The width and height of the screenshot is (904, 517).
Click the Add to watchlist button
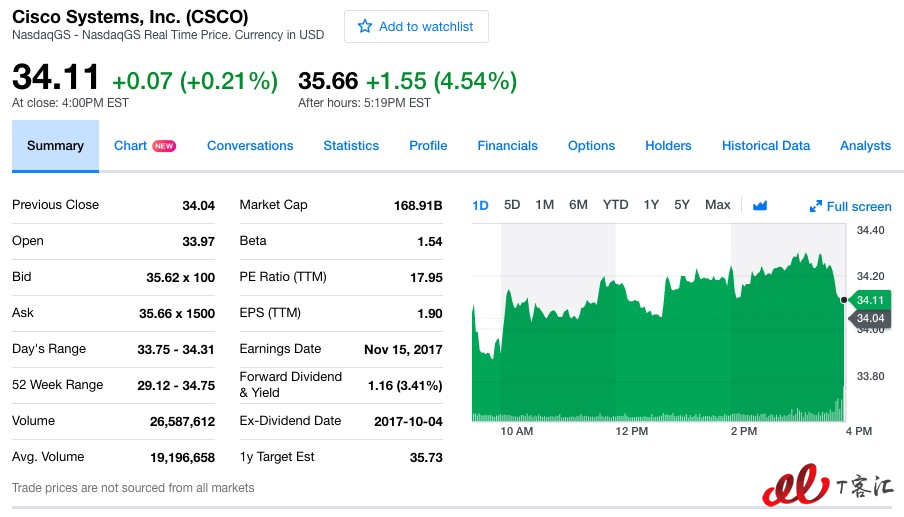click(x=416, y=27)
